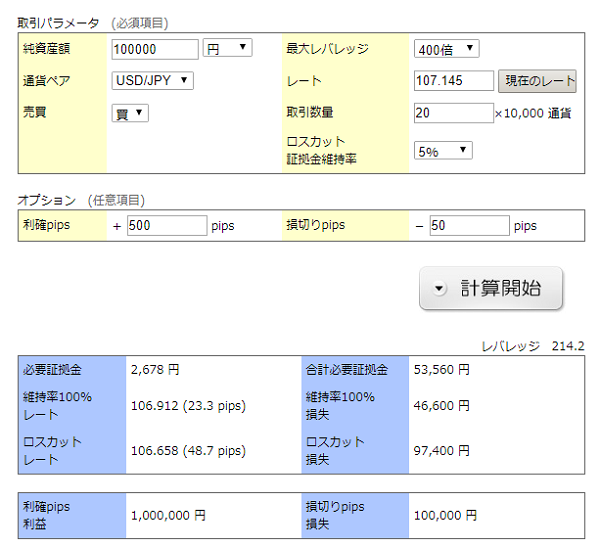Click the ×10,000 通貨 unit label

(x=533, y=113)
